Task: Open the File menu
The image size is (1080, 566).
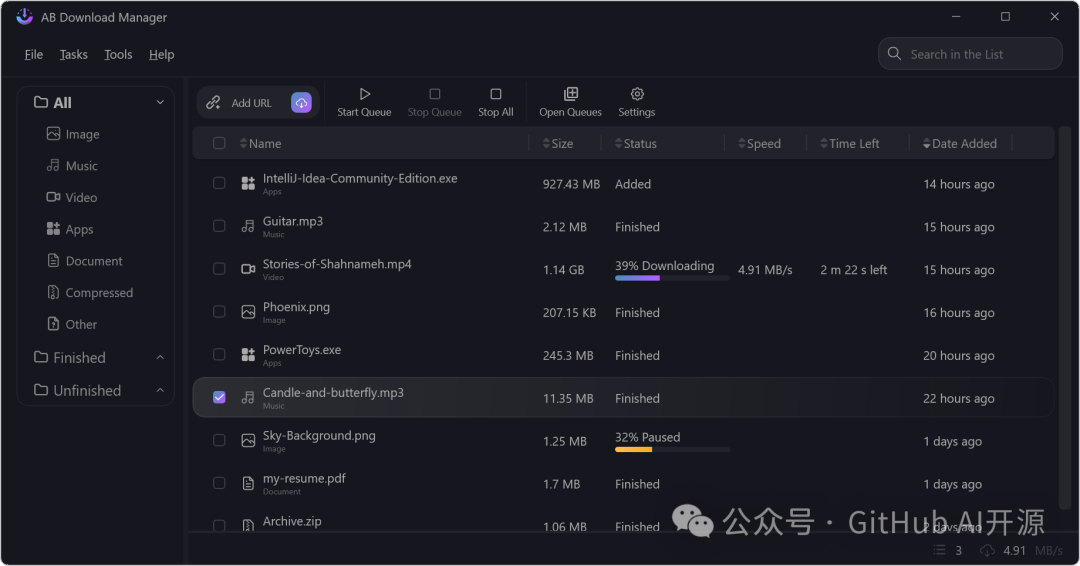Action: [x=34, y=54]
